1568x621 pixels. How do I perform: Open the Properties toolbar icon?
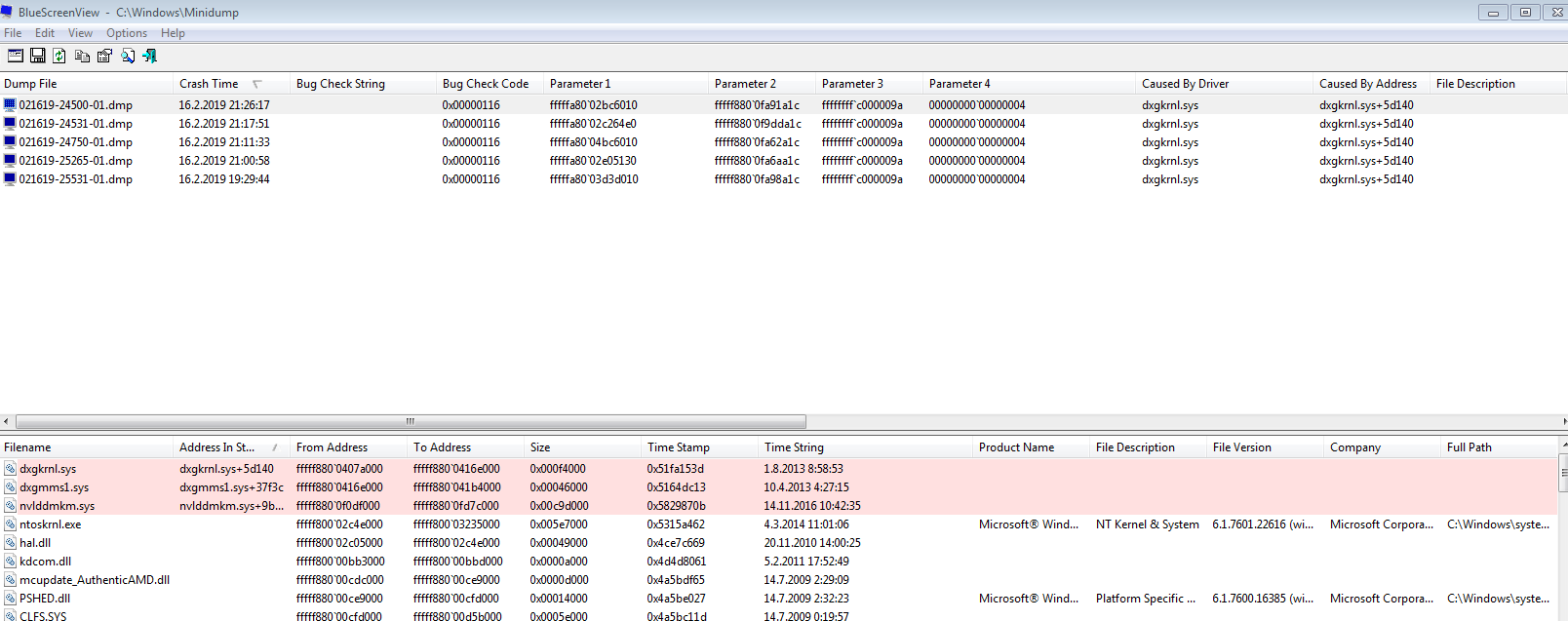(x=104, y=56)
